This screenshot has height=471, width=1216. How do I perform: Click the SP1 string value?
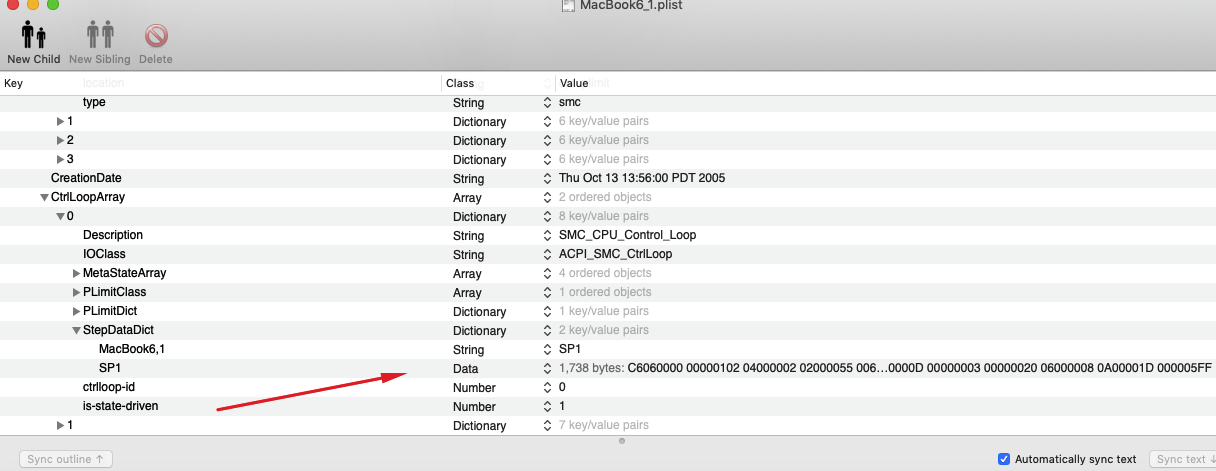point(570,350)
